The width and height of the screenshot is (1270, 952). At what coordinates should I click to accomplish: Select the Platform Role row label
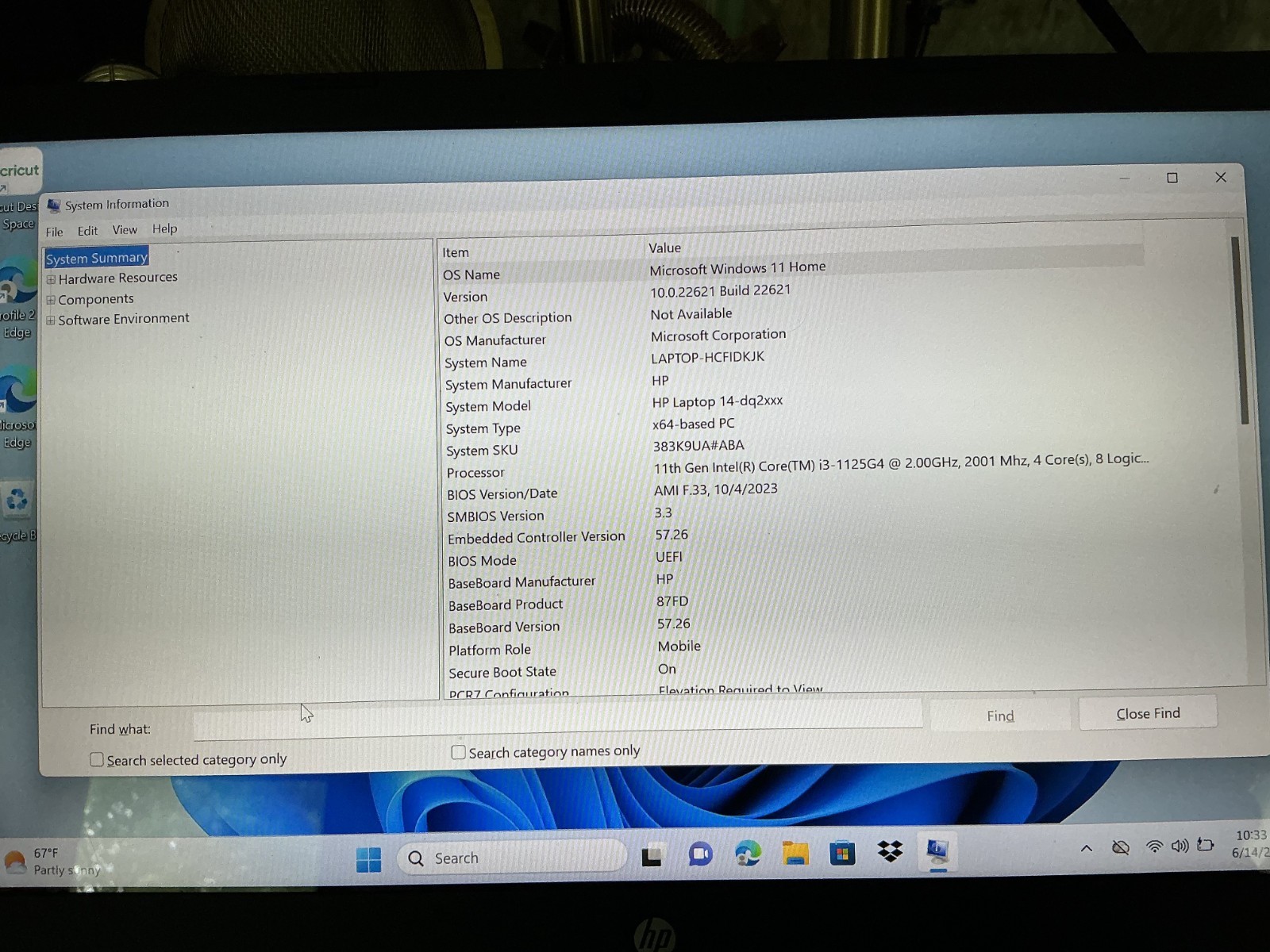click(490, 650)
